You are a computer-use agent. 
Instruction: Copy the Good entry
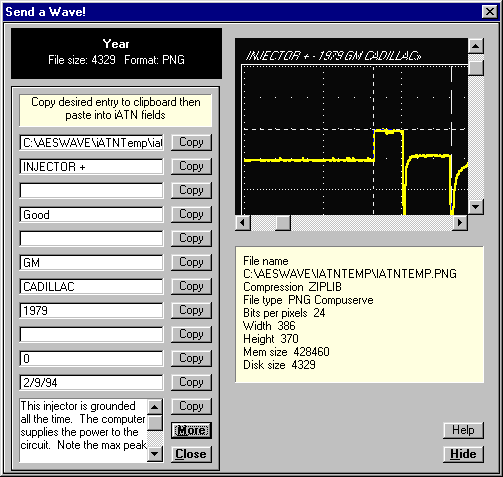click(191, 214)
